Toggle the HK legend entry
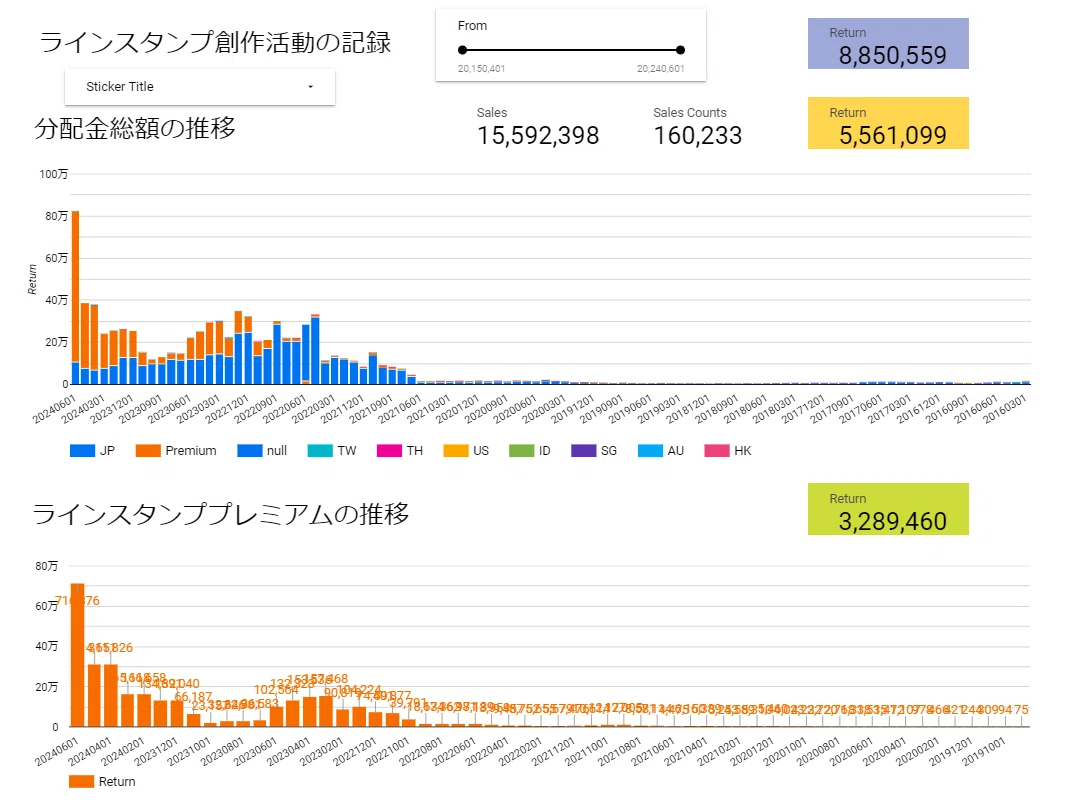The width and height of the screenshot is (1073, 804). 728,450
